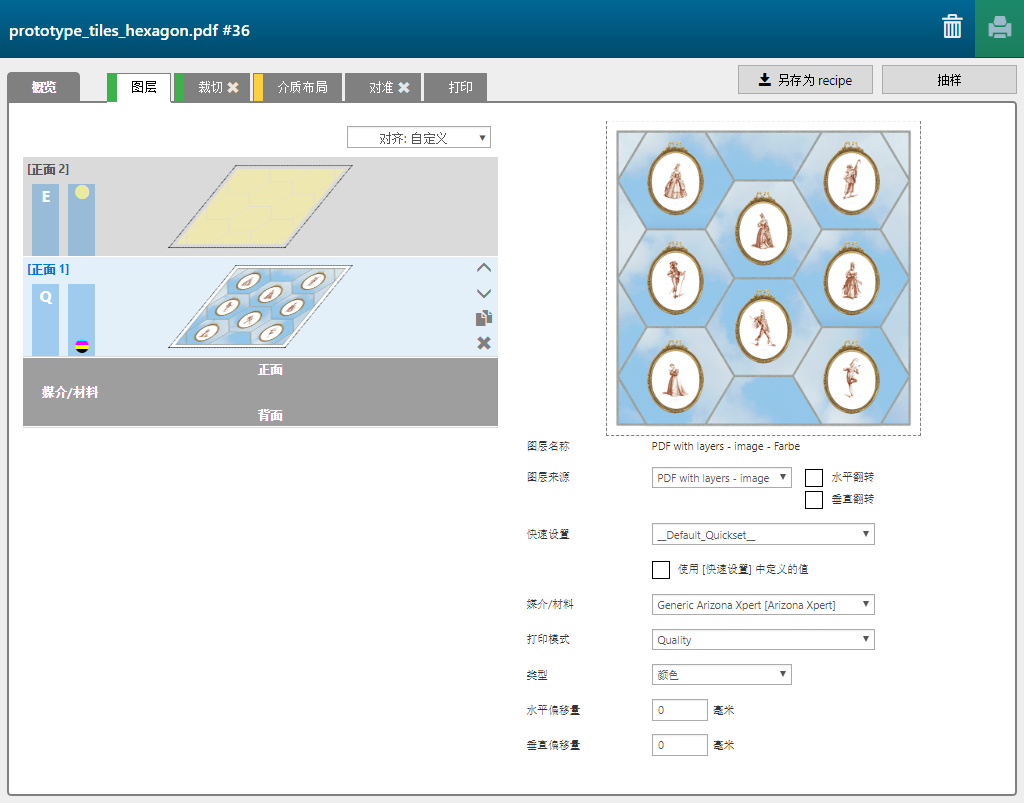1024x803 pixels.
Task: Click the [正面 1] layer label
Action: pos(48,270)
